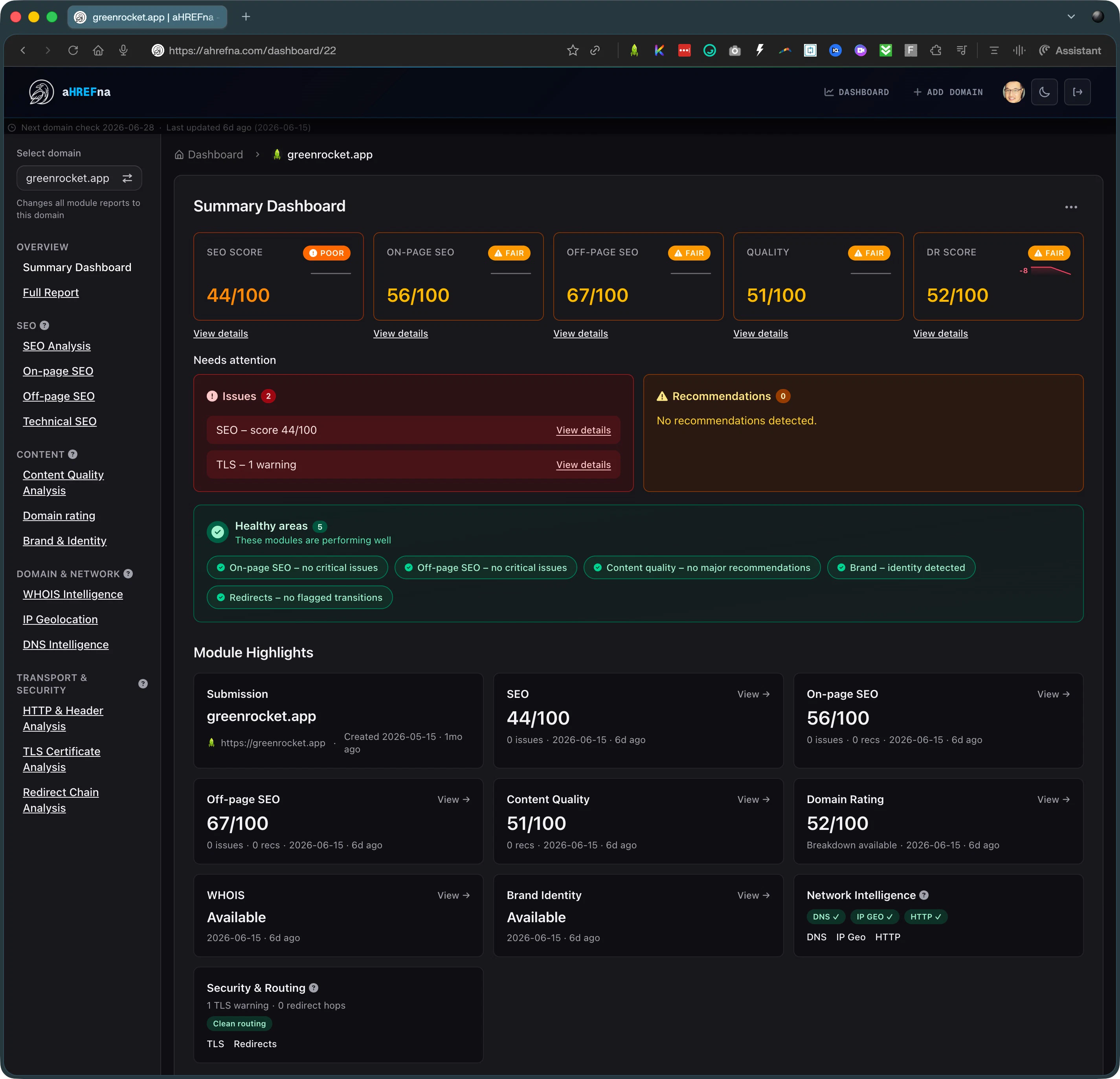Screen dimensions: 1120x1079
Task: Click Transport & Security help icon
Action: click(x=143, y=684)
